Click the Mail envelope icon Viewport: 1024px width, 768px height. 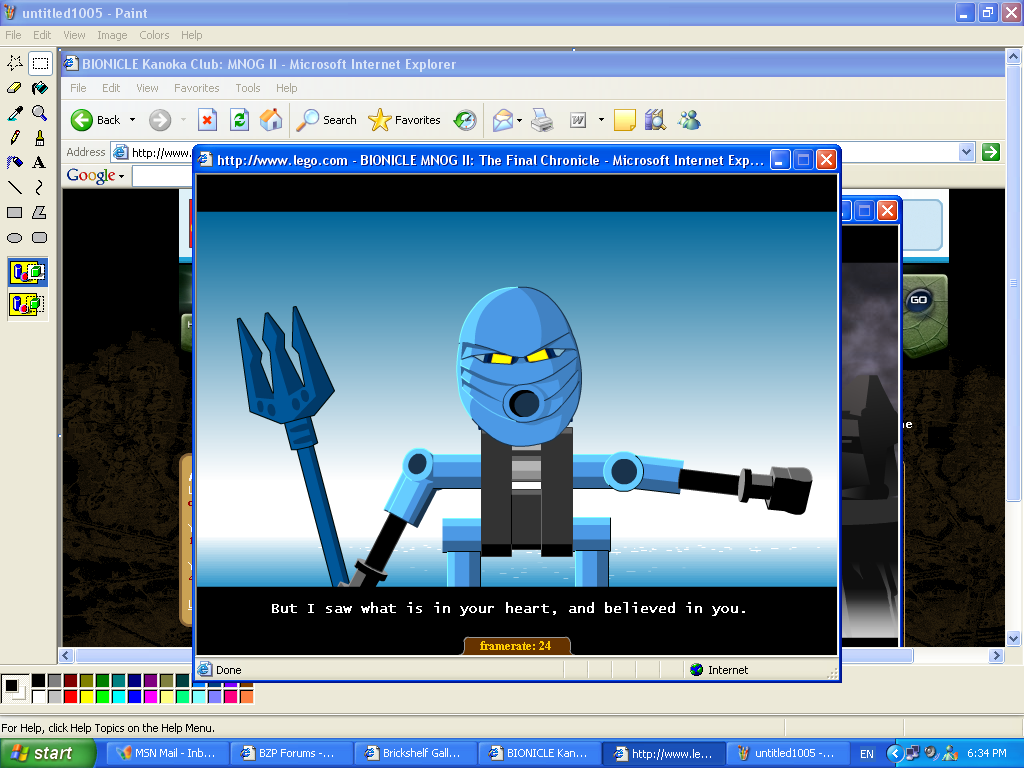tap(502, 120)
